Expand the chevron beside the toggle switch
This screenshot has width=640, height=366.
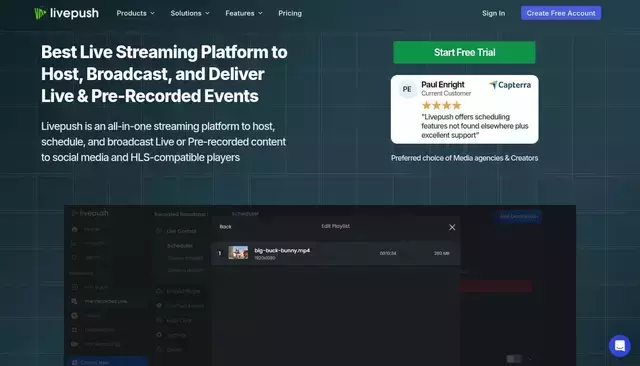530,359
